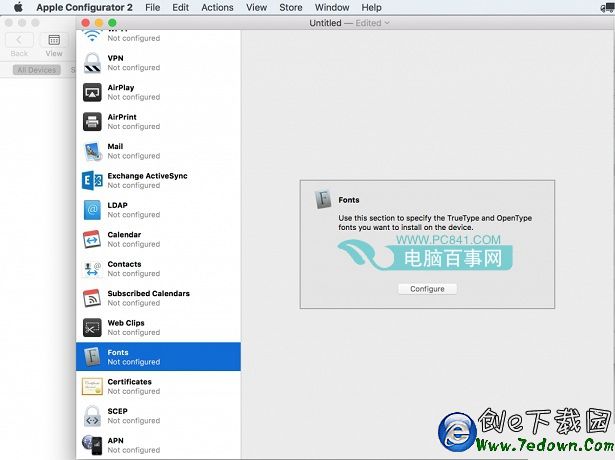Image resolution: width=615 pixels, height=460 pixels.
Task: Click the Fonts icon in detail panel
Action: pyautogui.click(x=323, y=200)
